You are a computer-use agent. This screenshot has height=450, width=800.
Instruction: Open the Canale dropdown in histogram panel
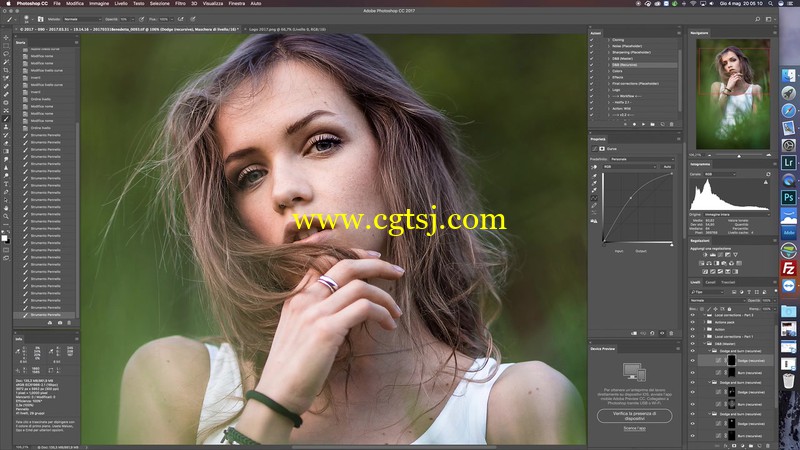click(x=719, y=174)
